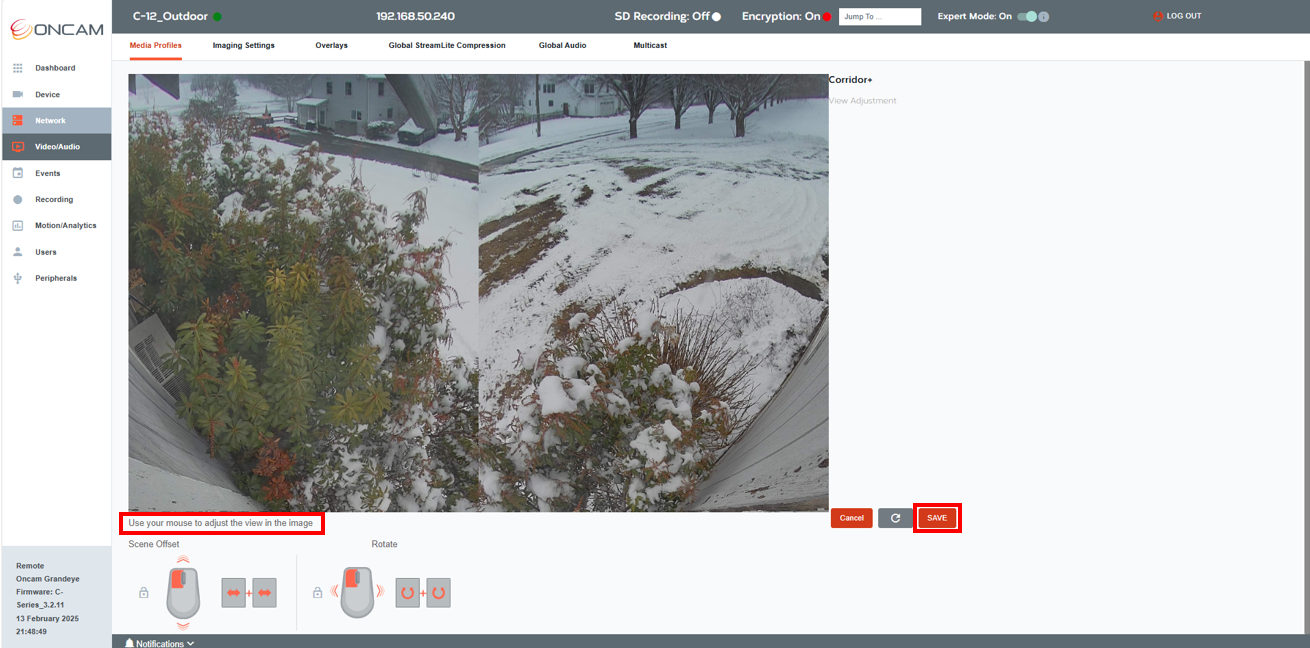Click the Rotate label
1310x648 pixels.
point(384,544)
